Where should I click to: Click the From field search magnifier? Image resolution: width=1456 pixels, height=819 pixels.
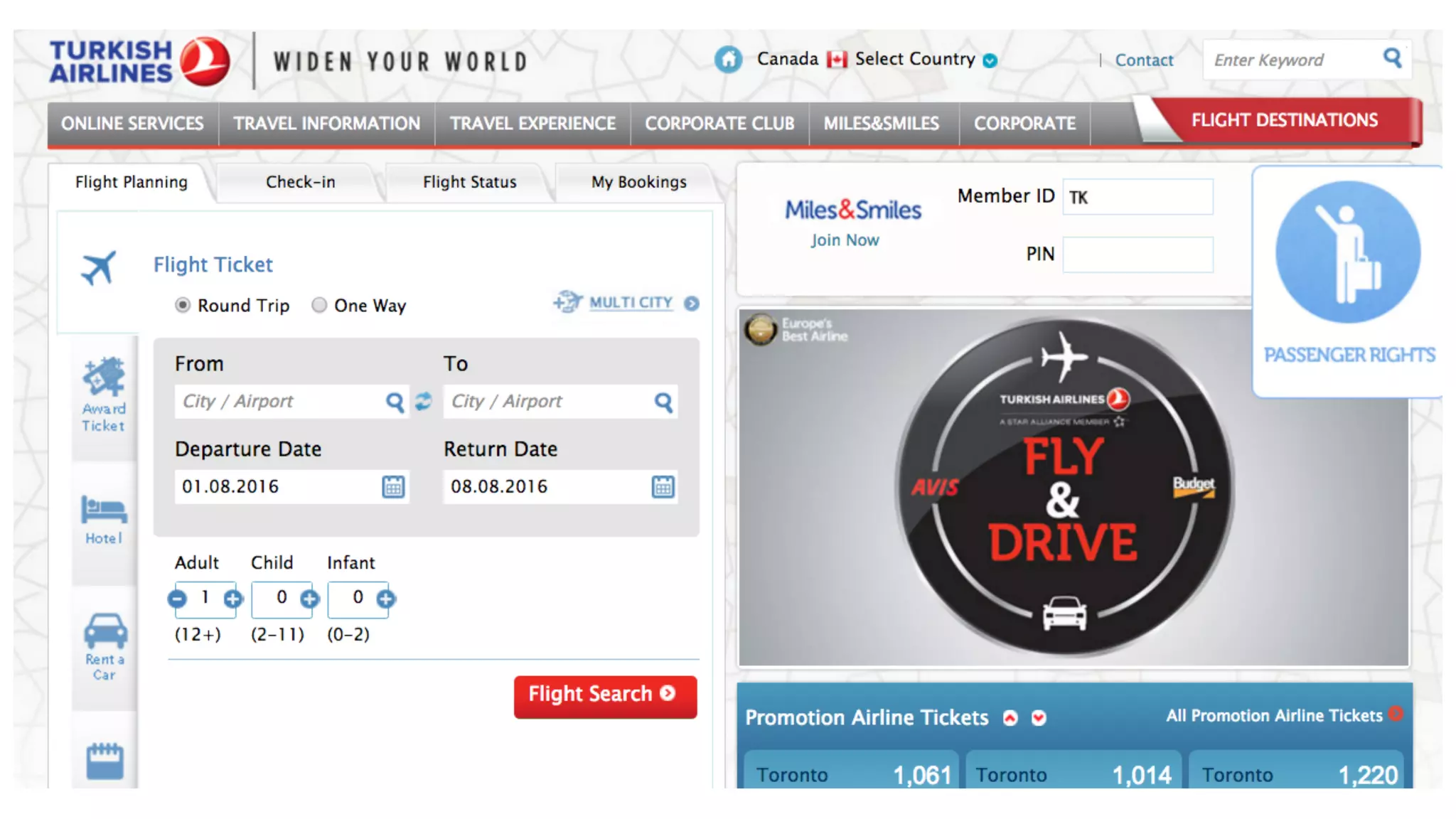(x=395, y=402)
